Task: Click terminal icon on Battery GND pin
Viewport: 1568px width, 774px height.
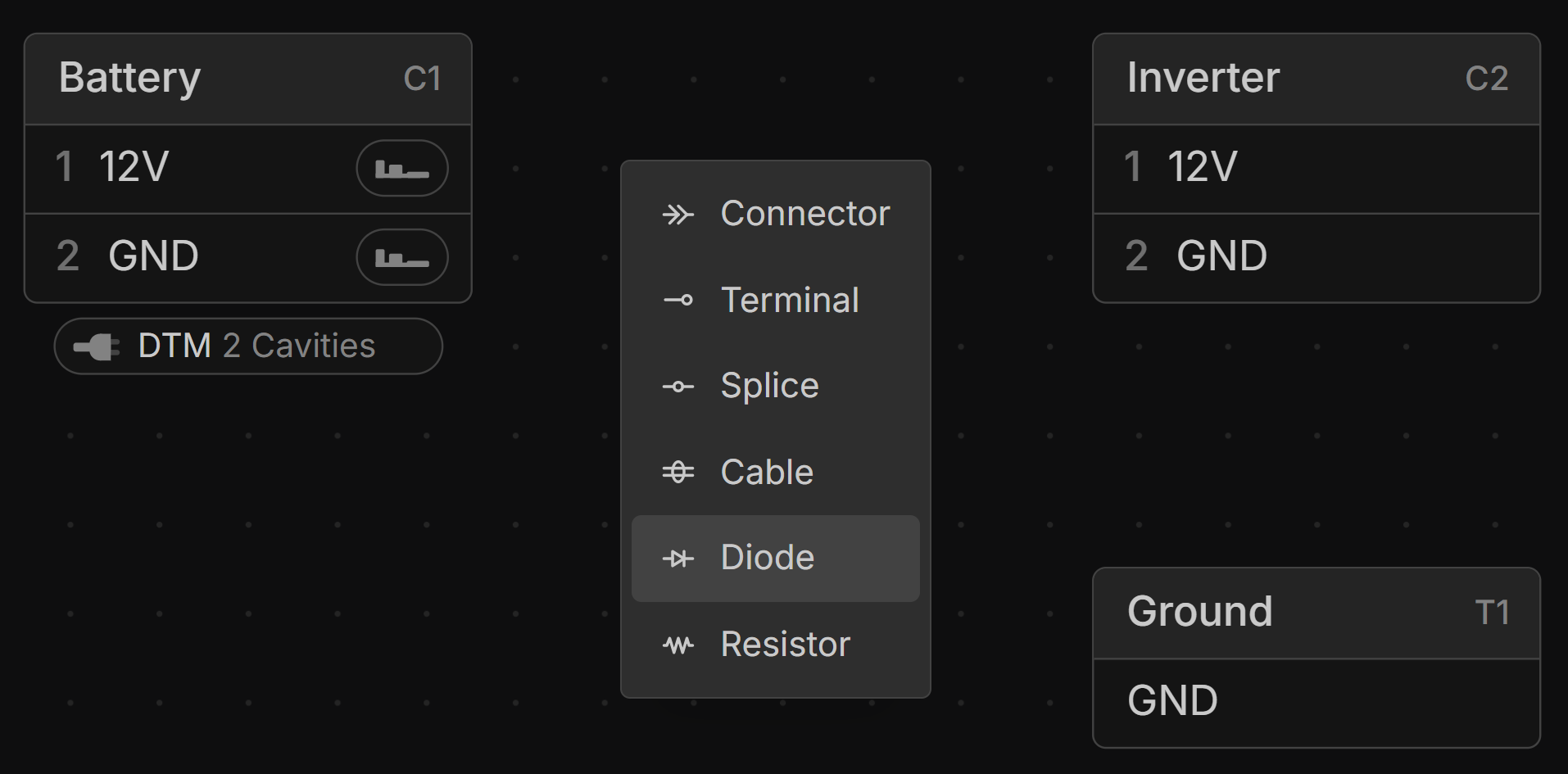Action: tap(401, 257)
